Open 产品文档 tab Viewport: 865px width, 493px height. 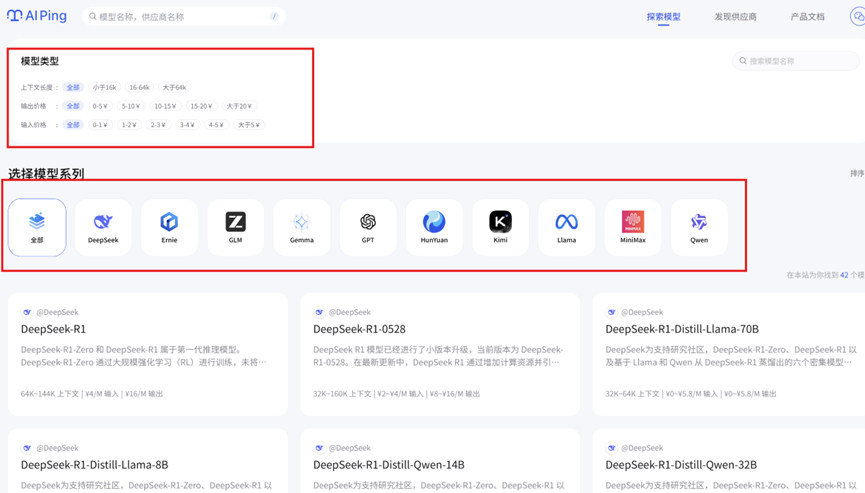point(808,17)
